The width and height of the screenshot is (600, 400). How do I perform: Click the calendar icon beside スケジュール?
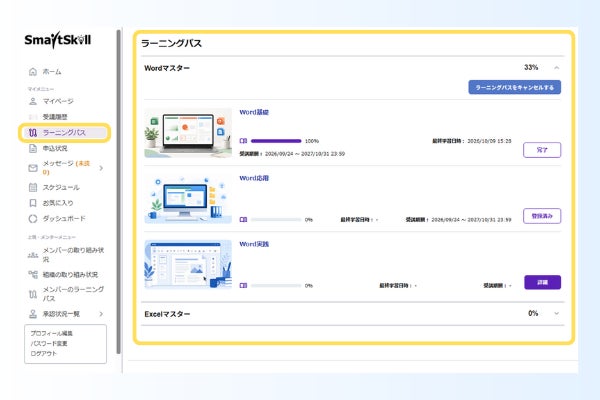click(x=33, y=187)
